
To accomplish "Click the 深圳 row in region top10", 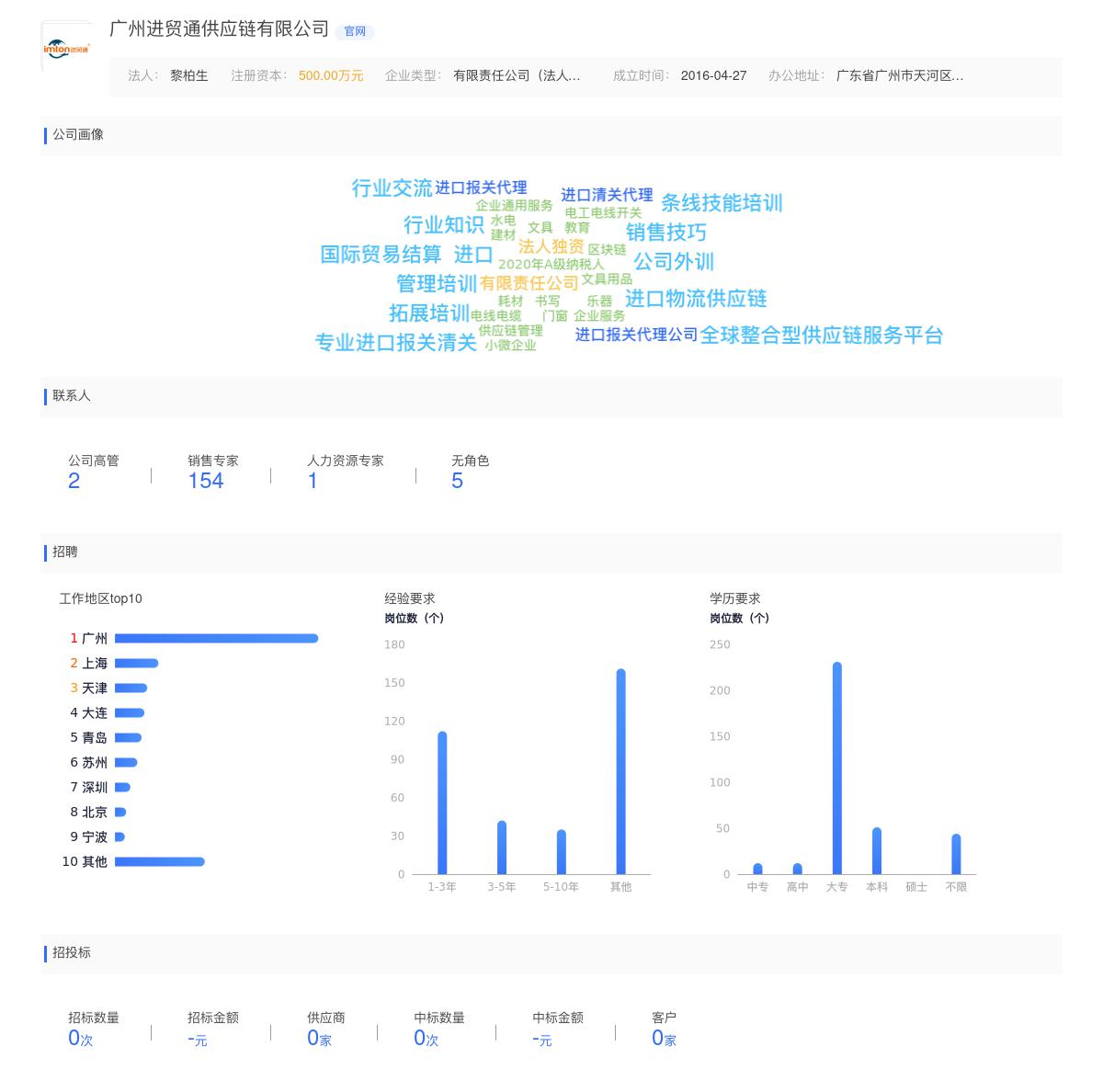I will point(100,787).
